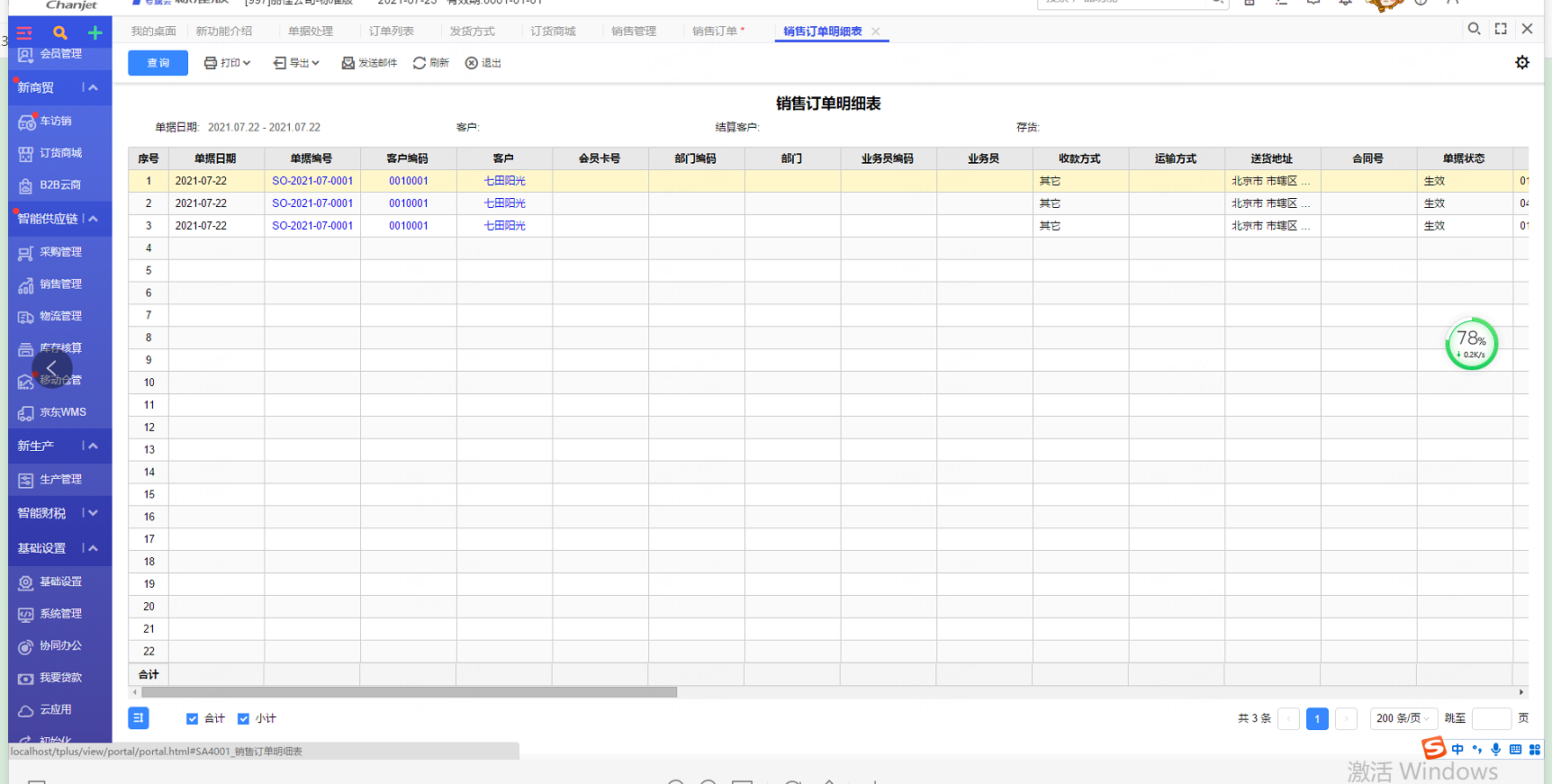Open 系统管理 in the sidebar
The width and height of the screenshot is (1552, 784).
60,614
